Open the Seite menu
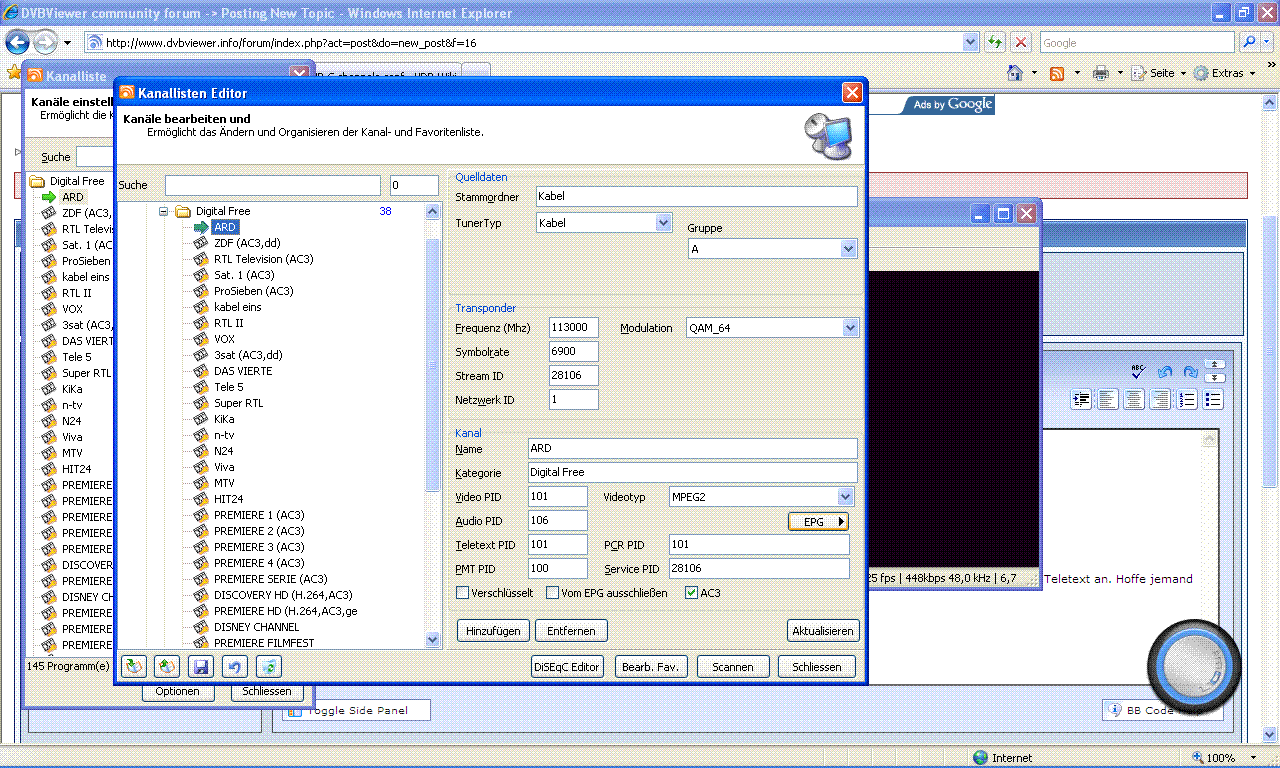 pos(1162,73)
